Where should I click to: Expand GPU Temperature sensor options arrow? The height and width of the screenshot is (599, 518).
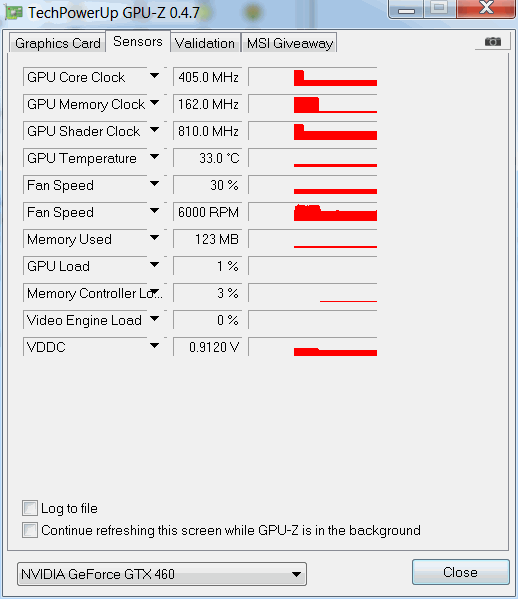click(154, 157)
